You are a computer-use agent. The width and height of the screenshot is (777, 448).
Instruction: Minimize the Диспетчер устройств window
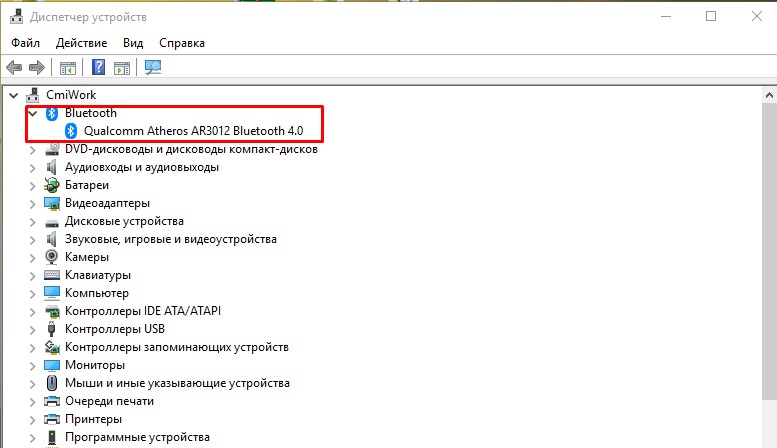(x=666, y=16)
